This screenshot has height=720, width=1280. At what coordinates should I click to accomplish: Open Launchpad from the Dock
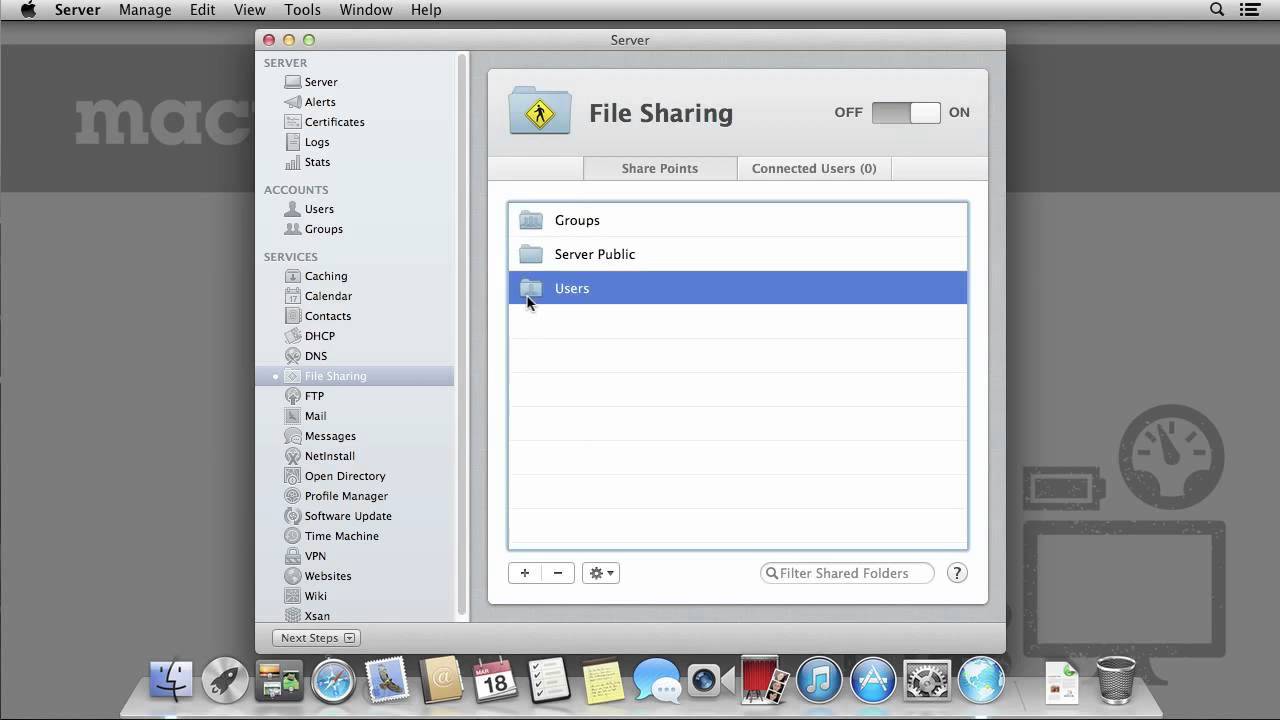click(225, 681)
